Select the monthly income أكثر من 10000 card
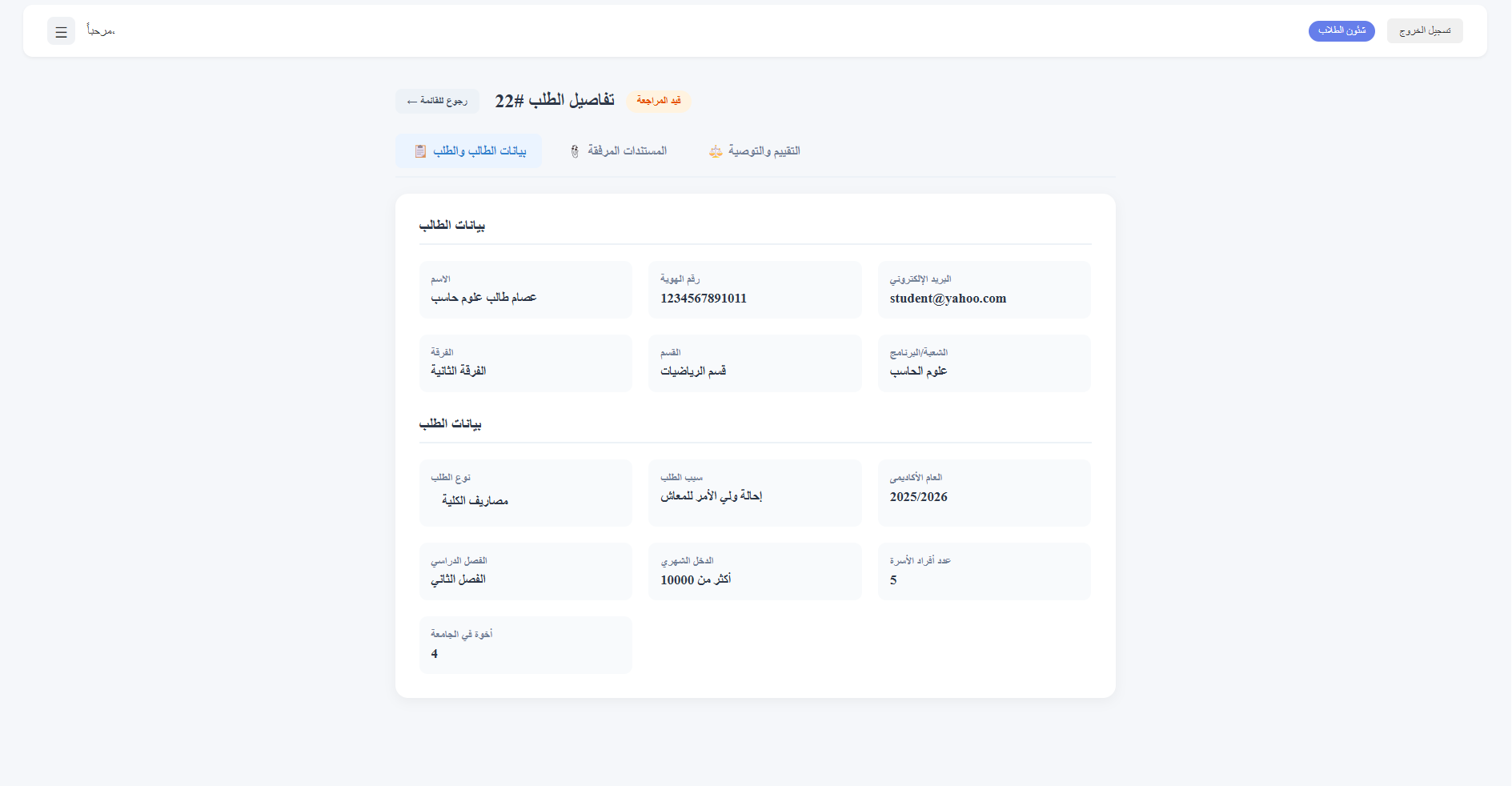The height and width of the screenshot is (786, 1512). pyautogui.click(x=754, y=571)
